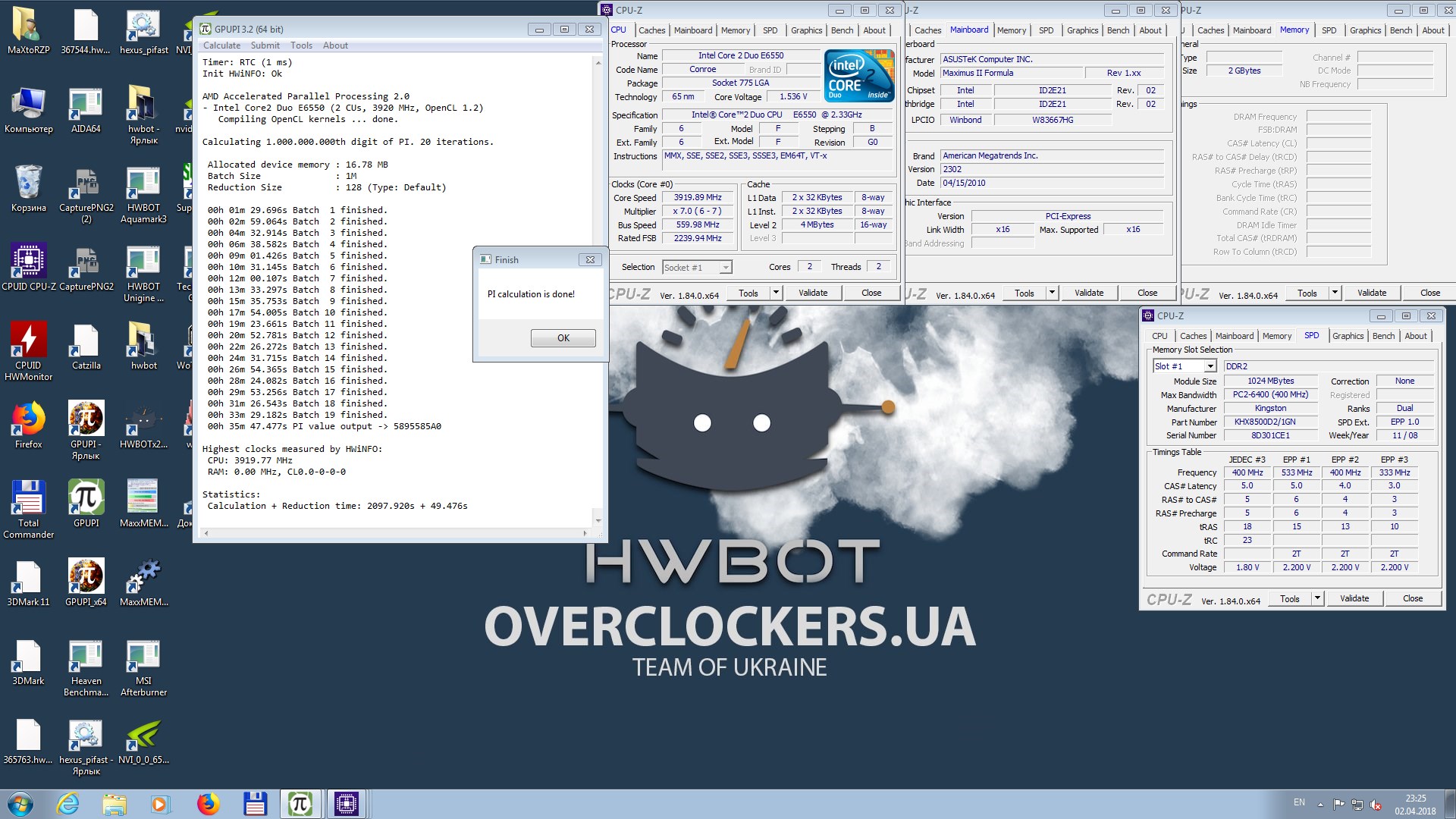The height and width of the screenshot is (819, 1456).
Task: Click GPUPI horizontal scrollbar track
Action: coord(396,533)
